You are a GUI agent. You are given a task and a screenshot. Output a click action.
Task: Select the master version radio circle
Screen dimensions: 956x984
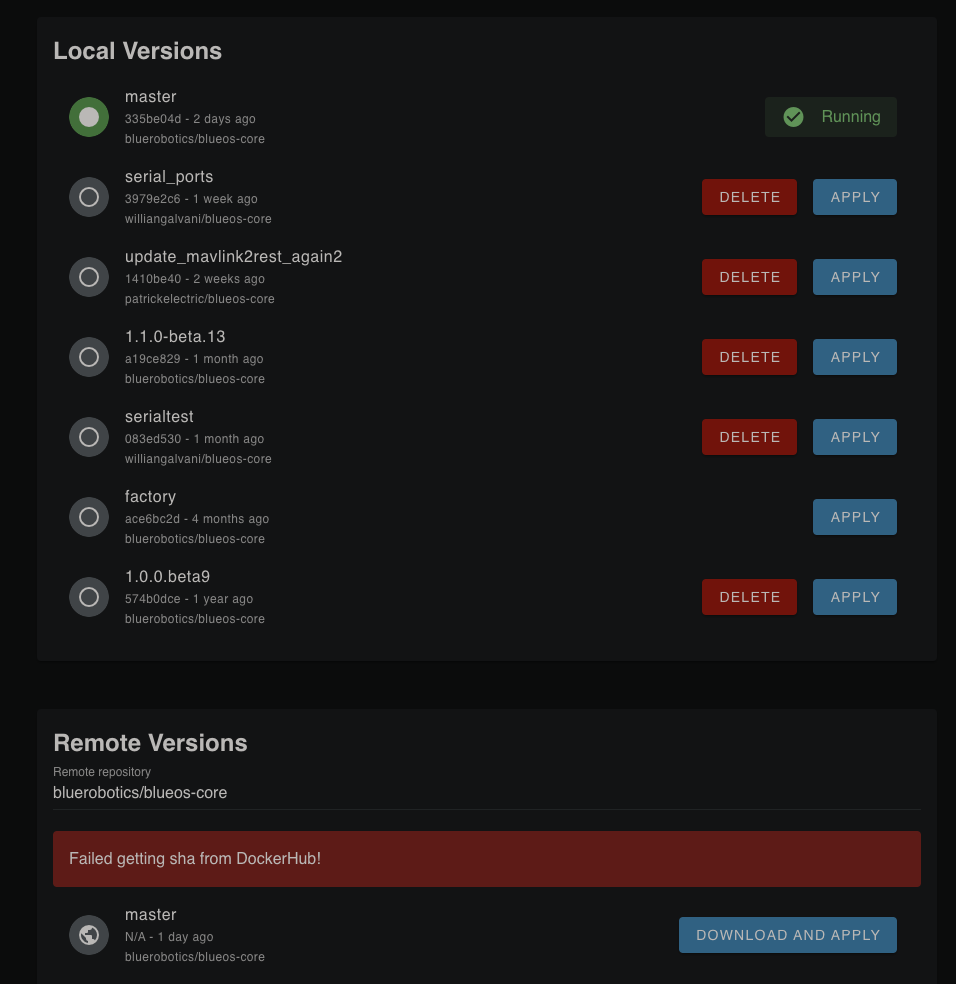click(x=88, y=116)
